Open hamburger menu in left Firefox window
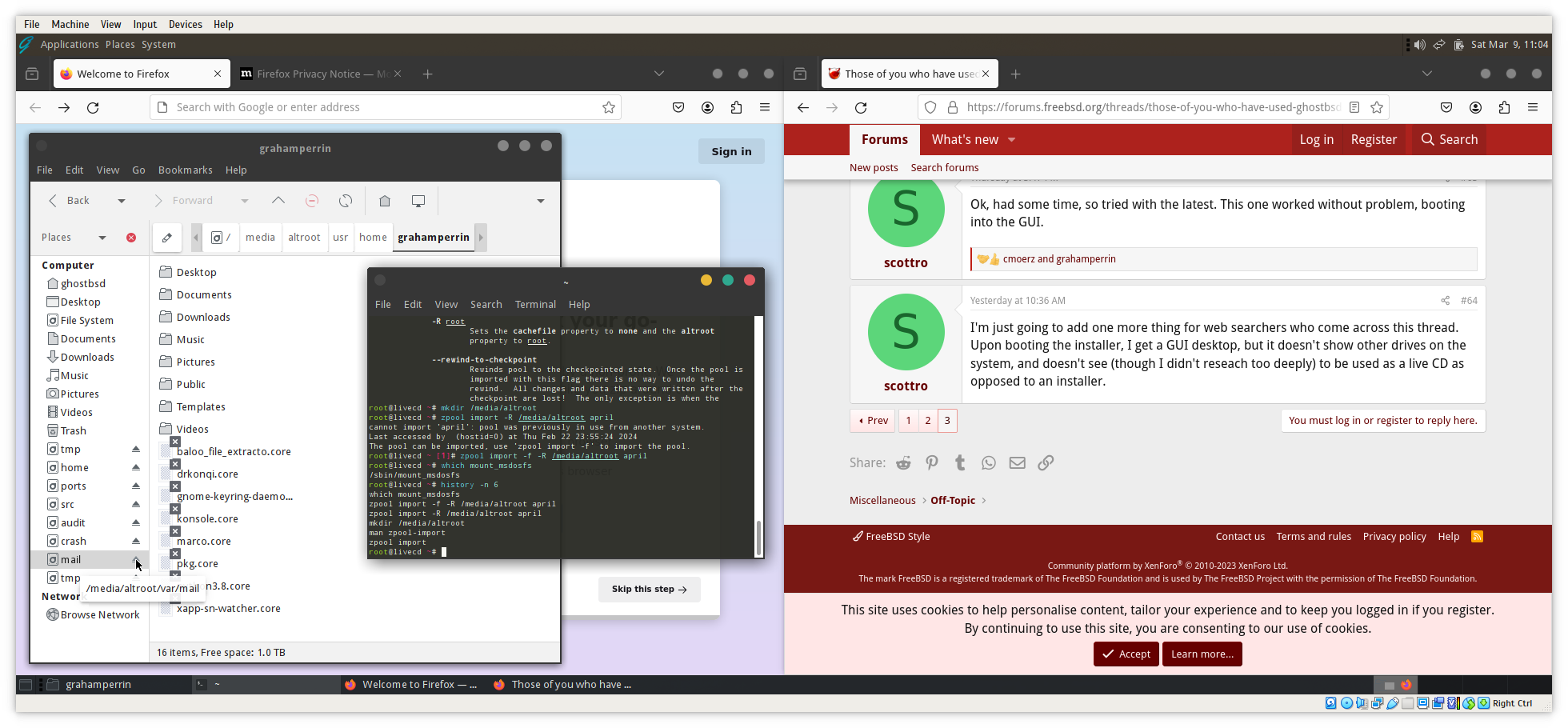 [765, 107]
